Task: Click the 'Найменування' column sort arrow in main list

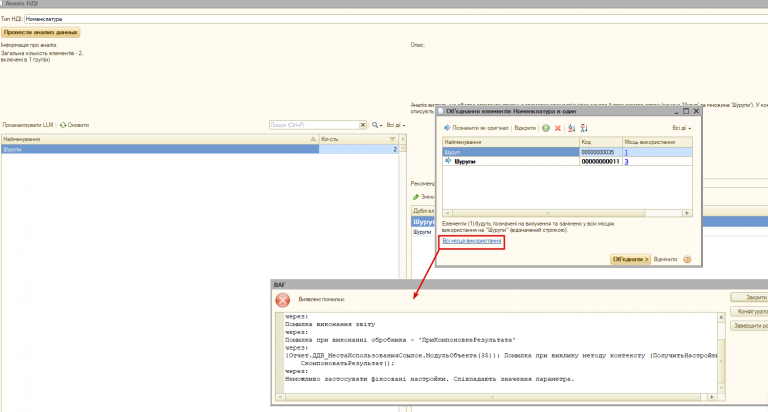Action: click(x=313, y=139)
